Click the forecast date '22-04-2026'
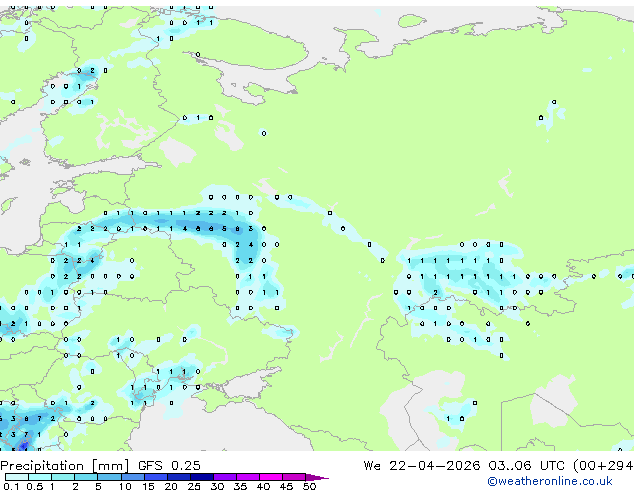Viewport: 634px width, 490px height. [x=435, y=466]
